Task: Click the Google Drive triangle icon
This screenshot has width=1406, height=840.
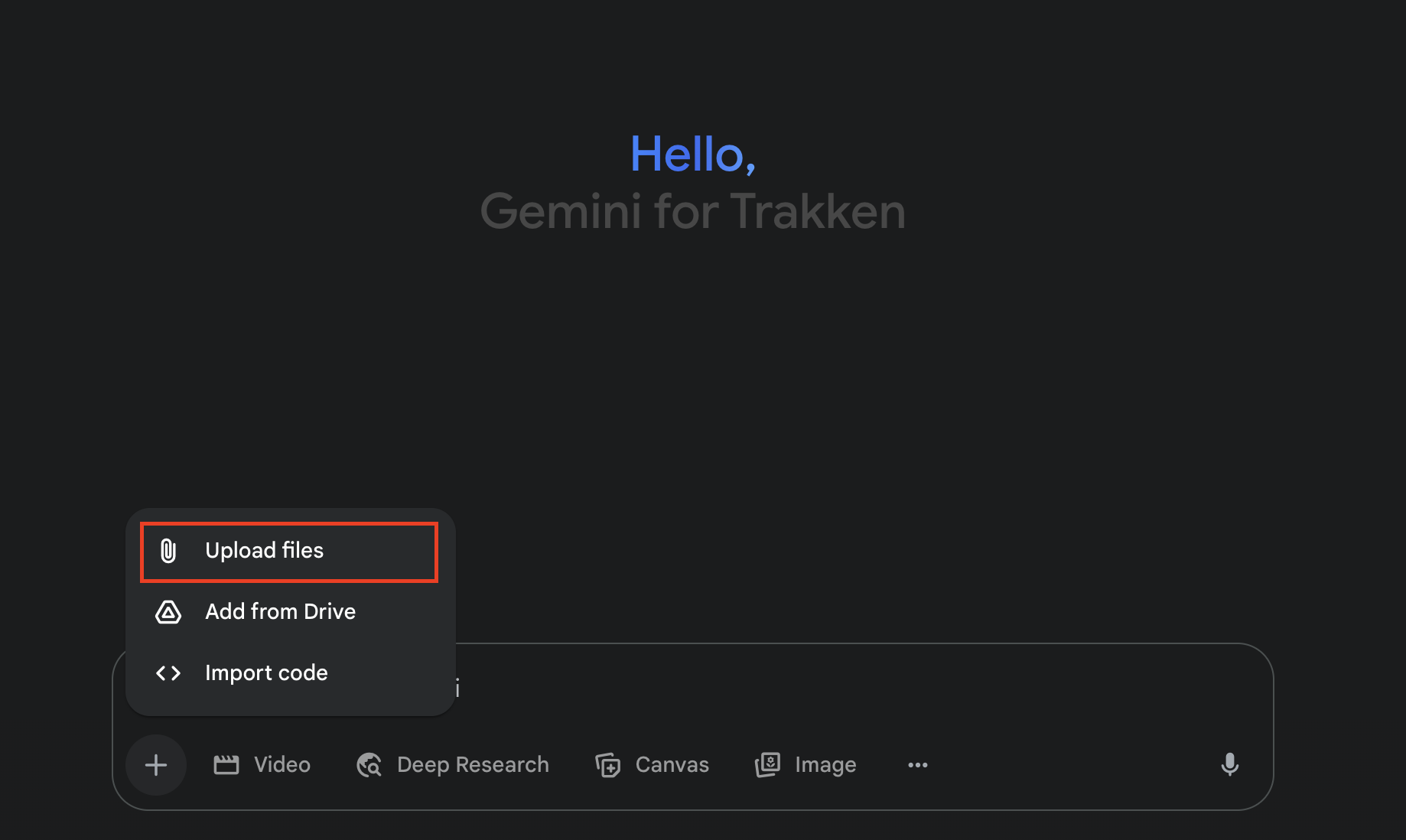Action: coord(167,612)
